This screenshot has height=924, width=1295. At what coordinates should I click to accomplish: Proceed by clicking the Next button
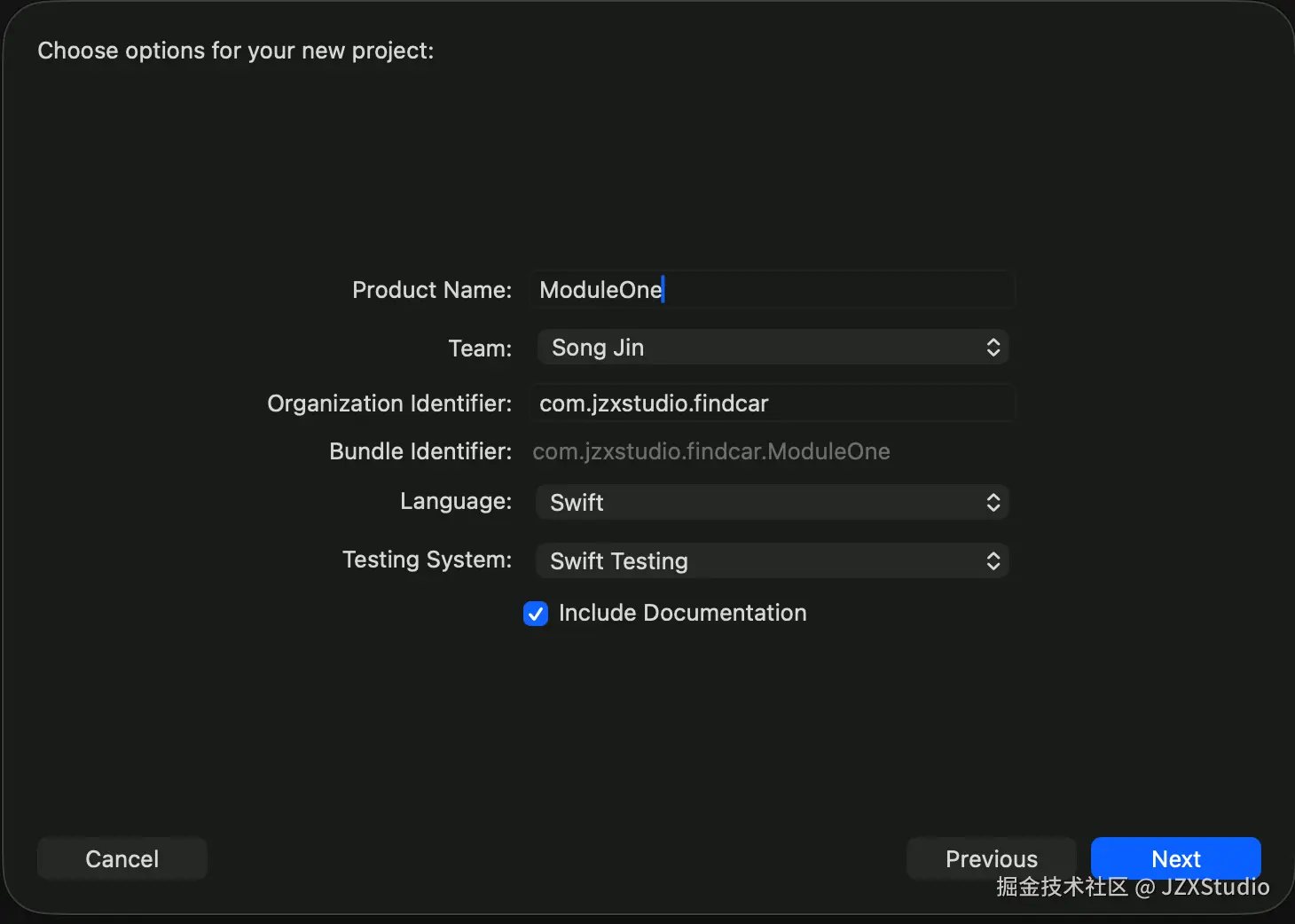tap(1175, 858)
